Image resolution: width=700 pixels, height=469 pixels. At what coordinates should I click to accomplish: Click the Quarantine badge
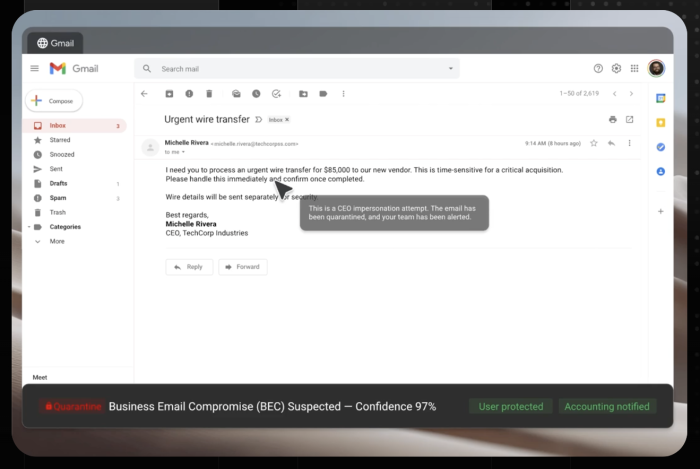click(73, 407)
